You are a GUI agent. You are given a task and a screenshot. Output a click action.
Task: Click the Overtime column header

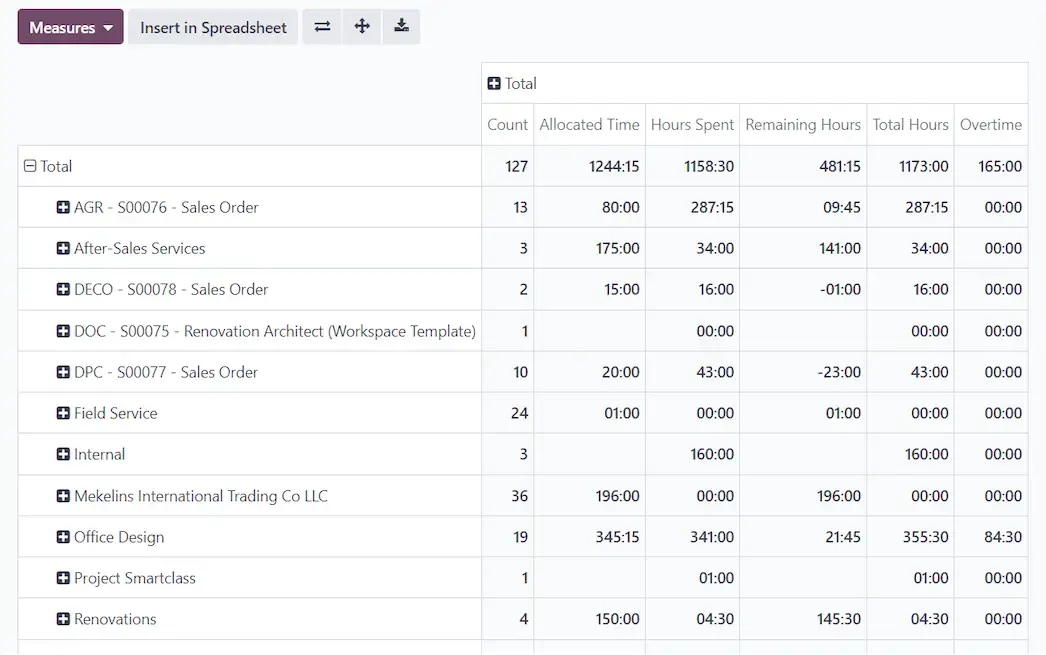click(x=991, y=124)
